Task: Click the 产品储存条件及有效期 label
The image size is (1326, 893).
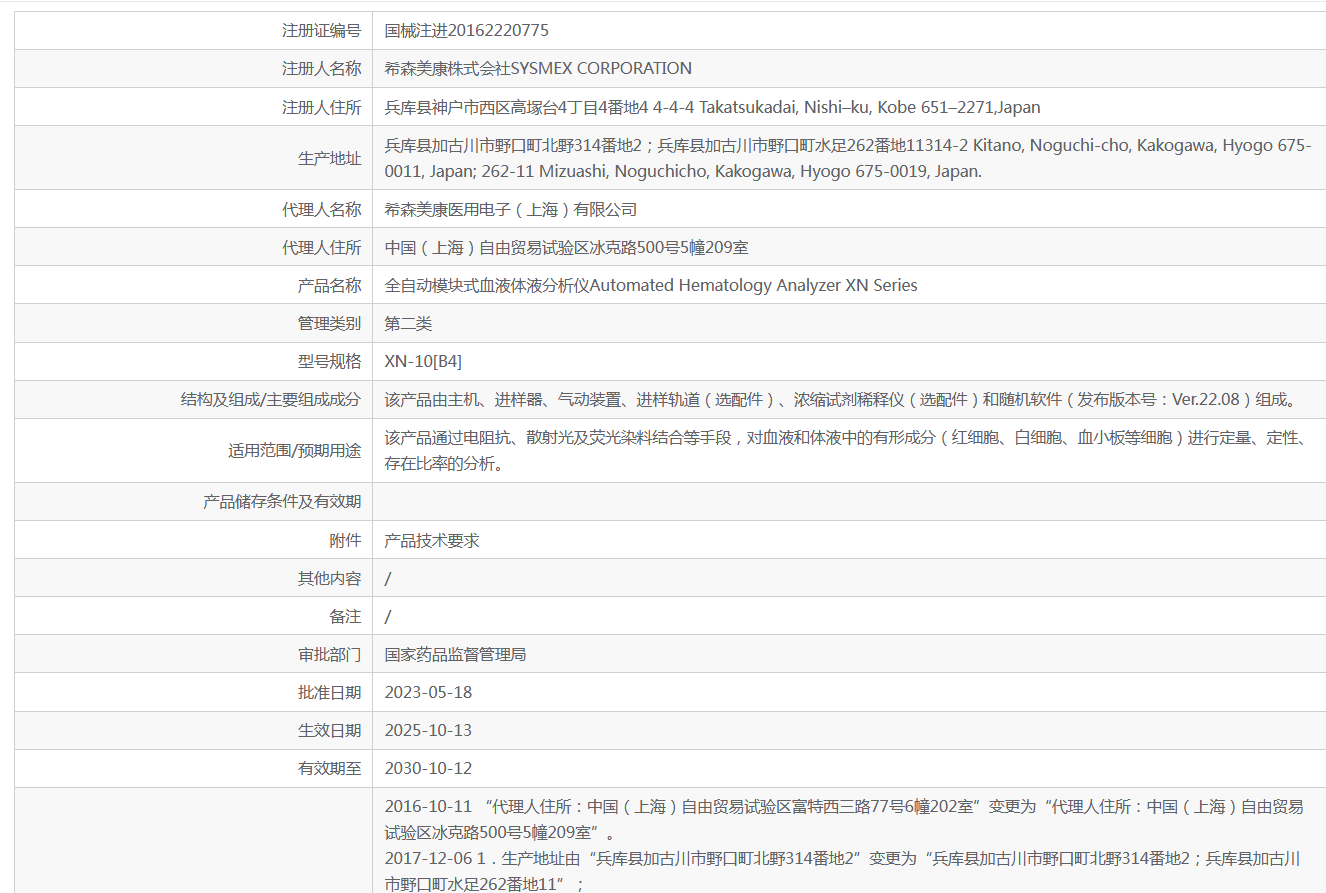Action: [x=282, y=502]
